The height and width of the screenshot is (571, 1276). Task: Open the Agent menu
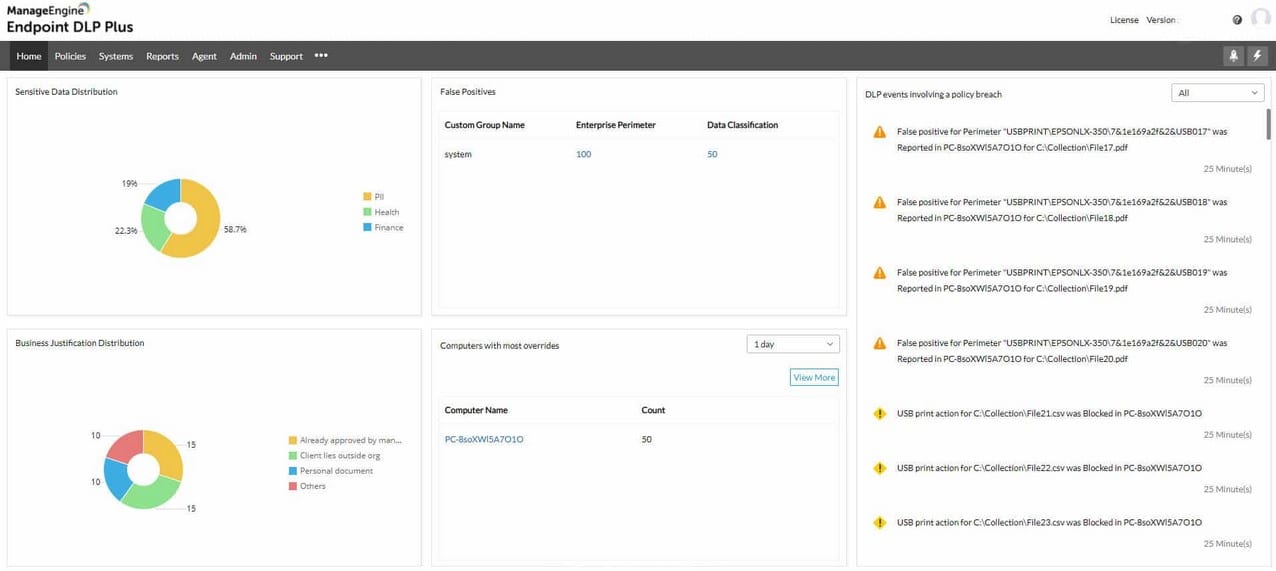(204, 56)
